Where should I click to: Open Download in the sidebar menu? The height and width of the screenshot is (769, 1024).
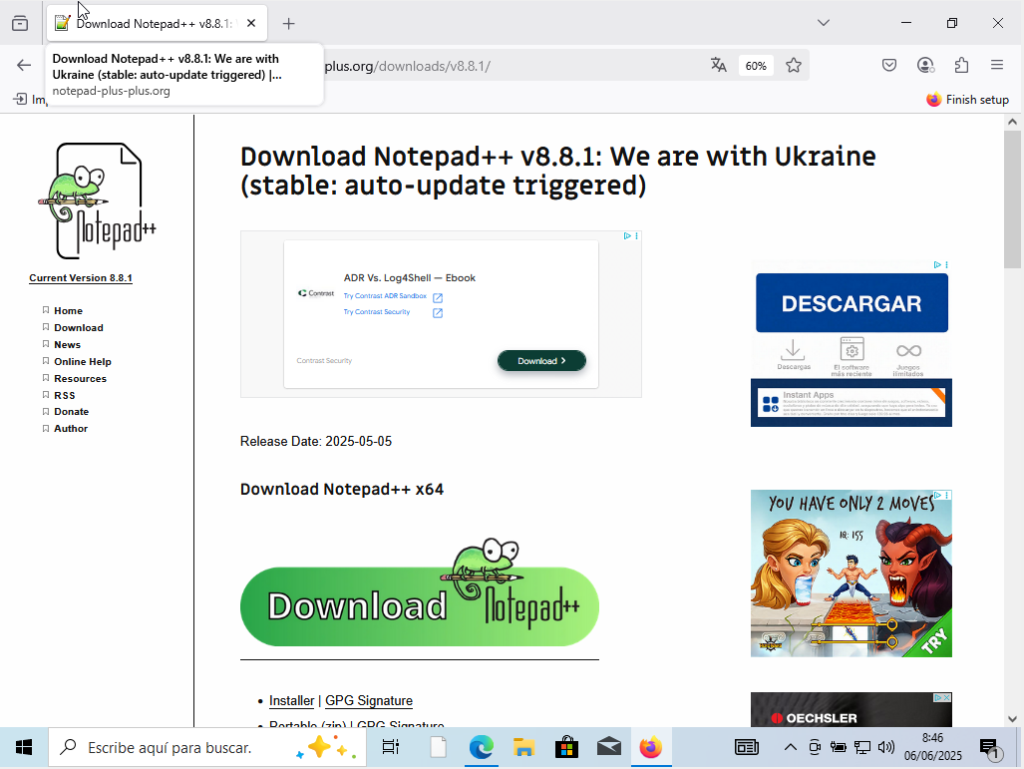point(78,328)
